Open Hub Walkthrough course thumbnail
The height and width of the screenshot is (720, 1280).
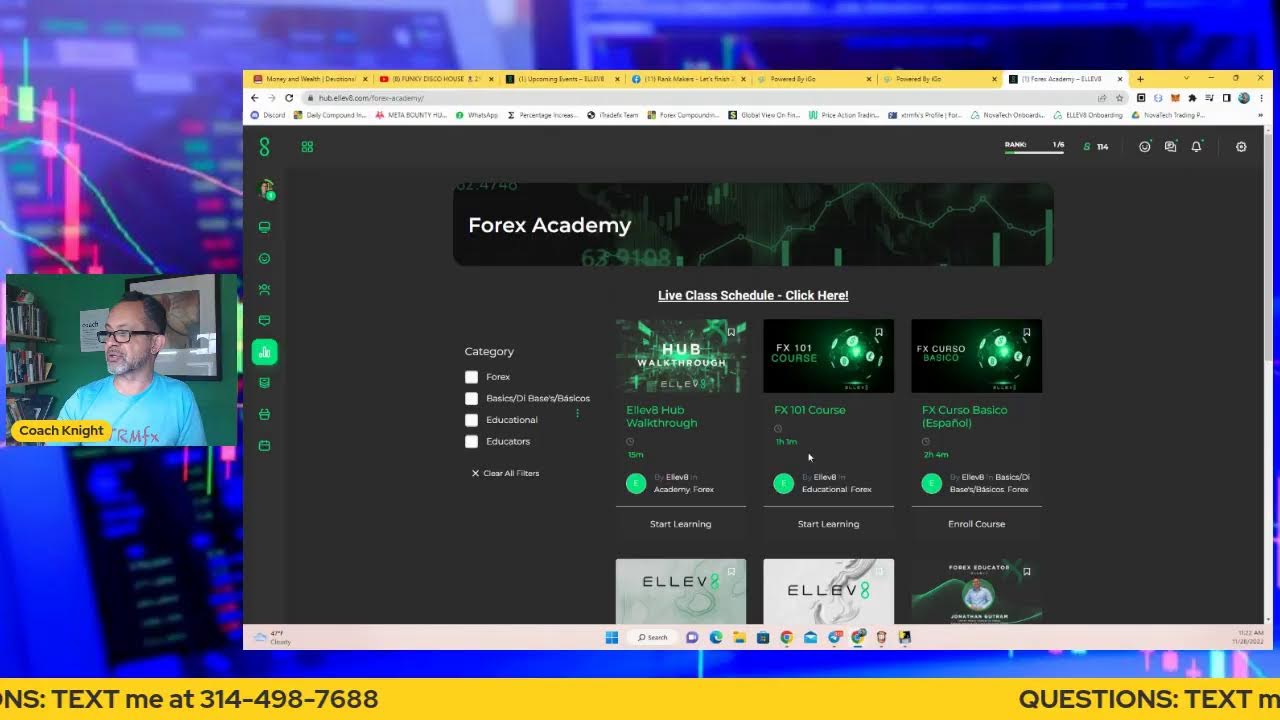pos(681,356)
